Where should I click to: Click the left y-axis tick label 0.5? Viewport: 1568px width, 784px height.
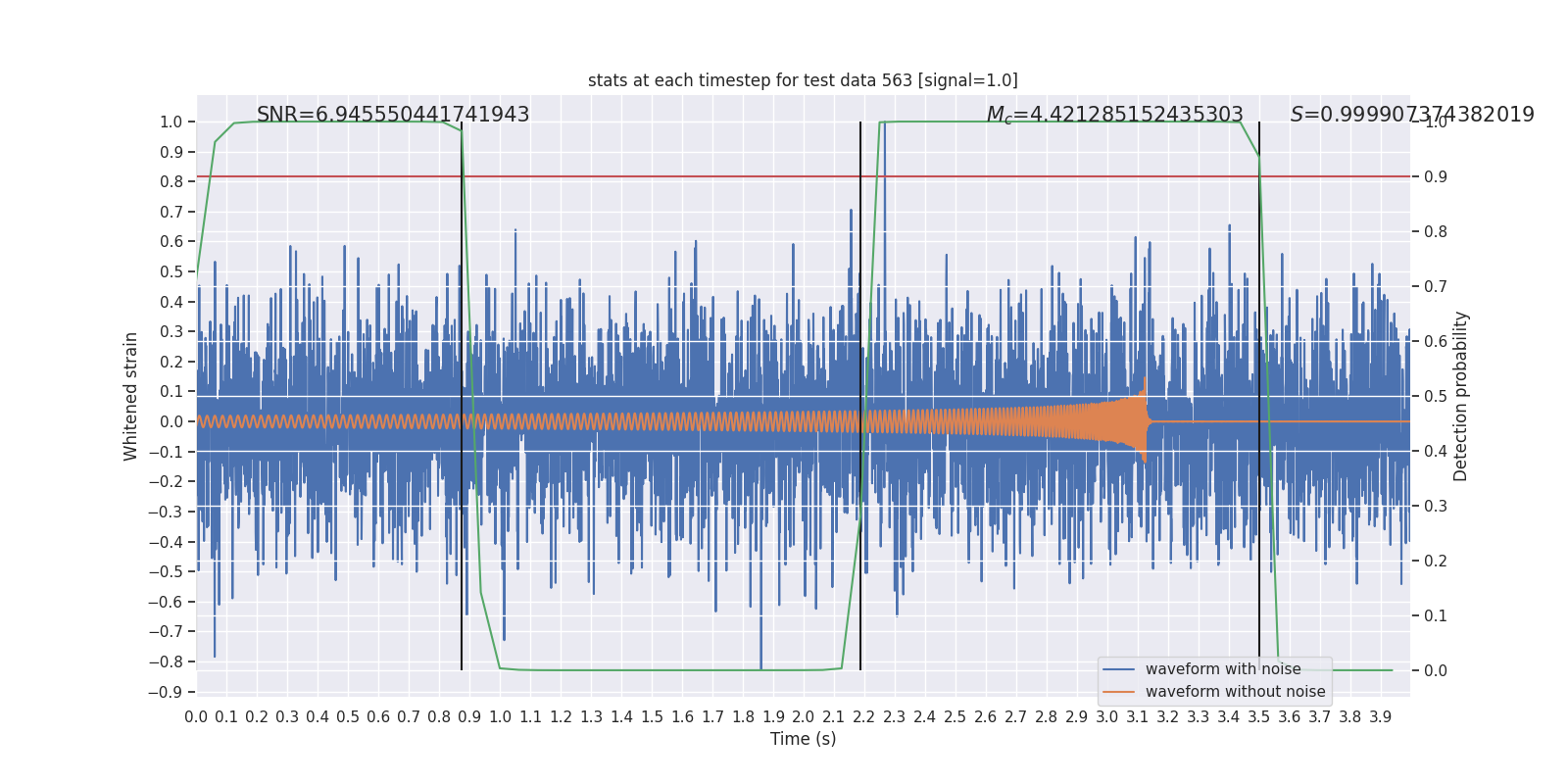171,271
